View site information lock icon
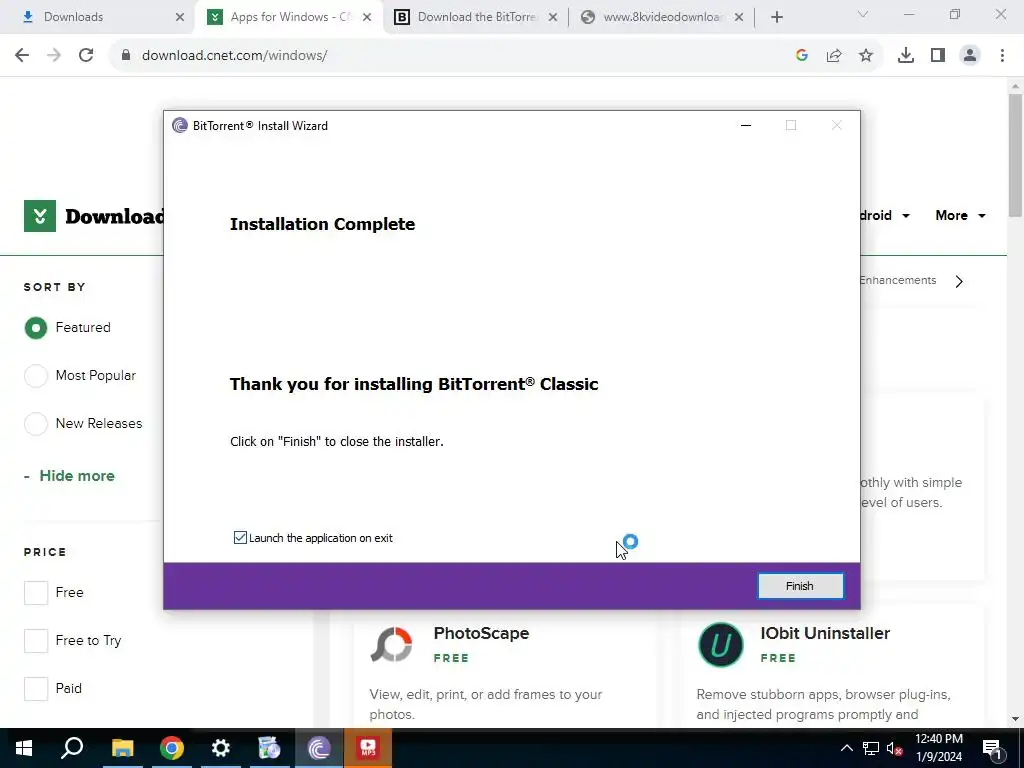Screen dimensions: 1024x768 [x=125, y=55]
